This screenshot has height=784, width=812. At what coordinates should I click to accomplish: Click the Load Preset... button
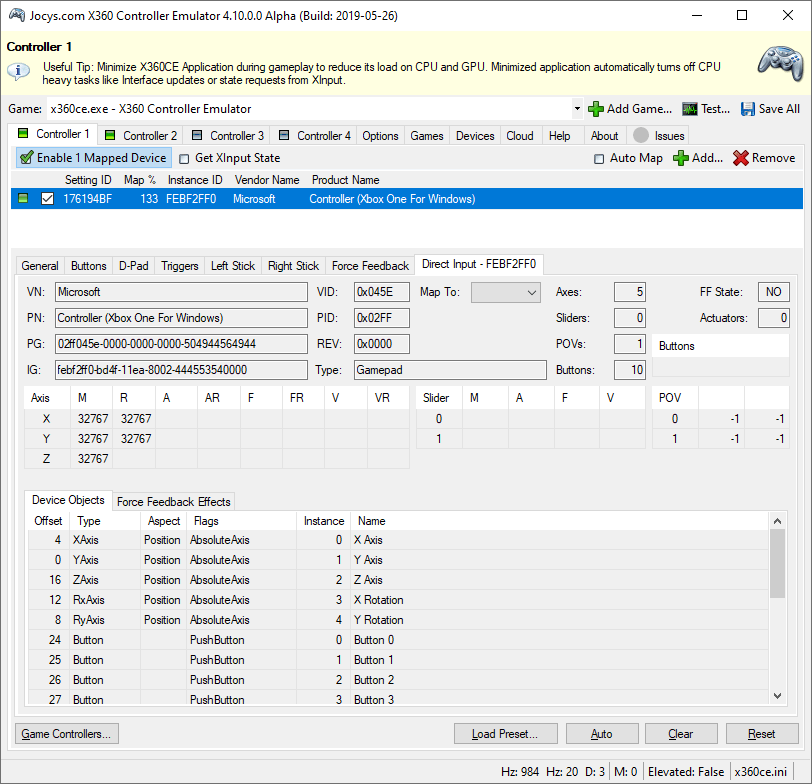[x=505, y=734]
